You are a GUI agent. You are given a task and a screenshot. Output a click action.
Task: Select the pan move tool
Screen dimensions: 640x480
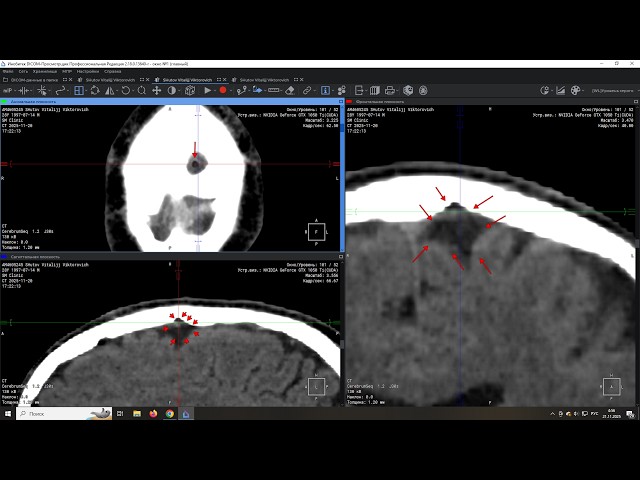point(156,91)
